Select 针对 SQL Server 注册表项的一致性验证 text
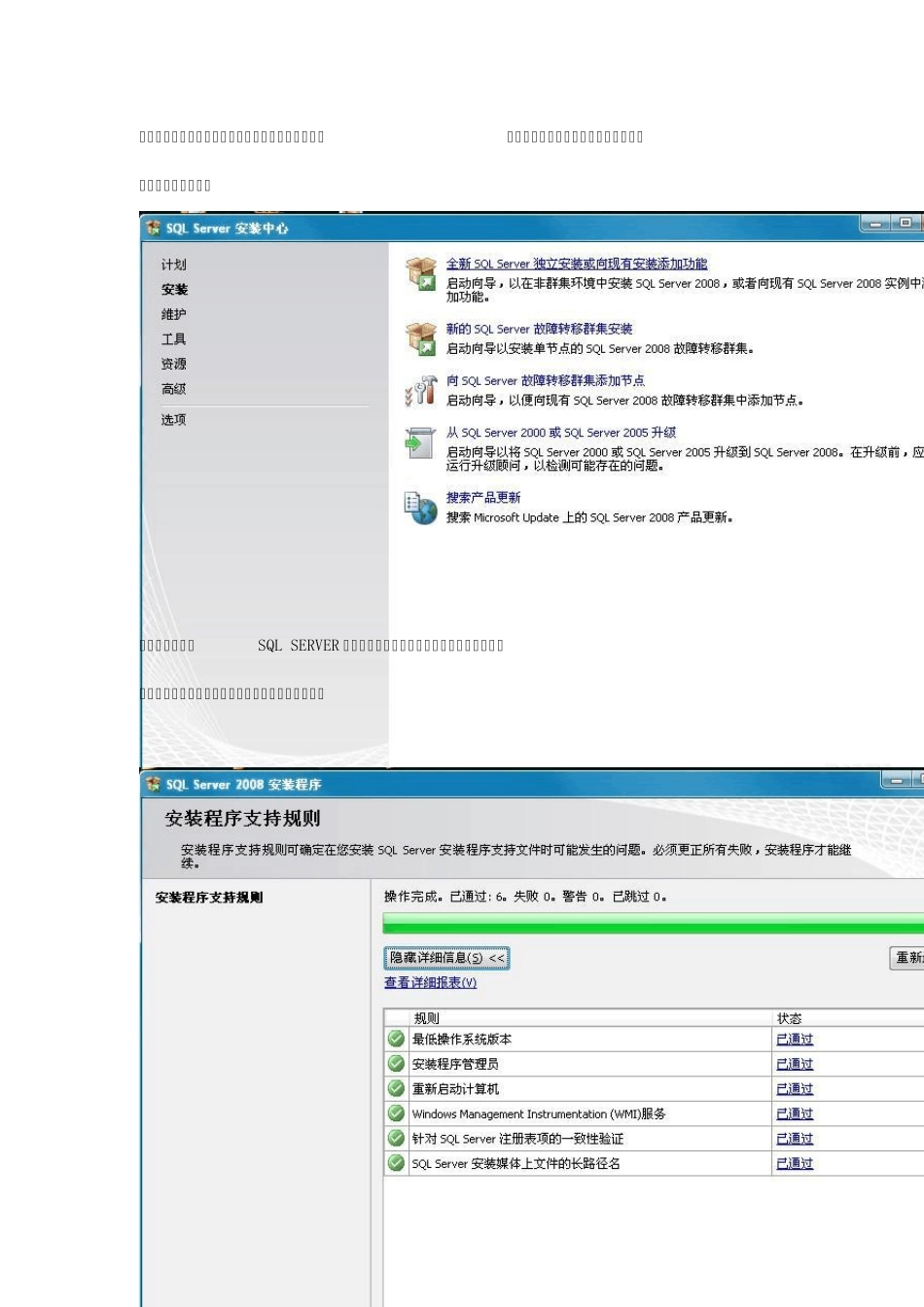The width and height of the screenshot is (924, 1307). pyautogui.click(x=517, y=1139)
